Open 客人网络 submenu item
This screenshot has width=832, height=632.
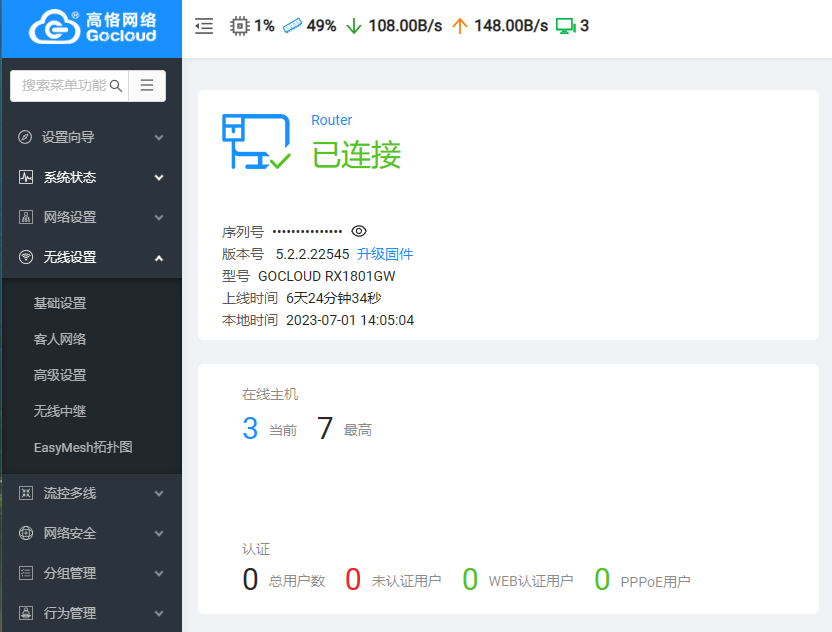60,339
